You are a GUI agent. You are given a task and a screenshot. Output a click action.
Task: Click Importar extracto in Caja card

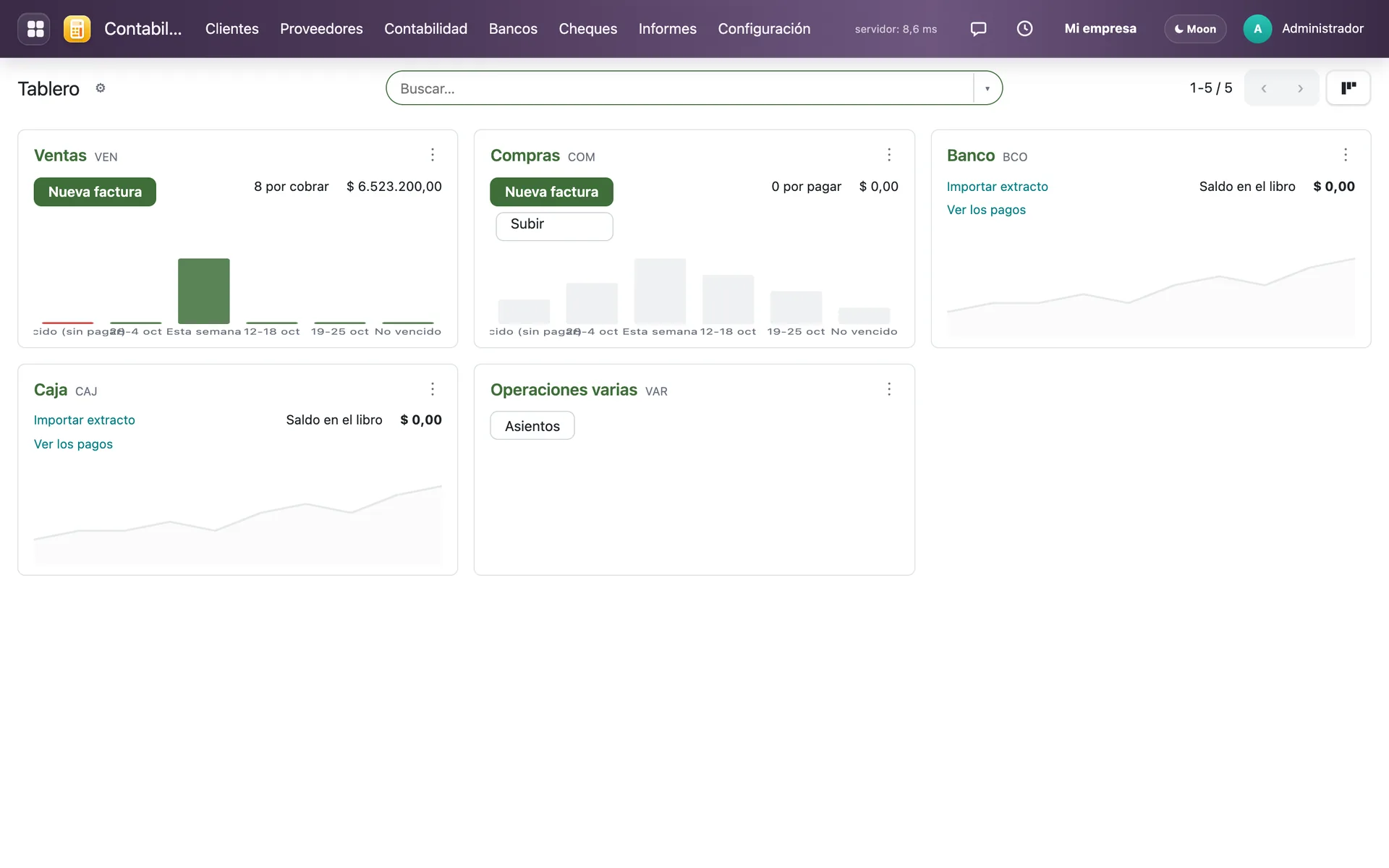pos(84,420)
